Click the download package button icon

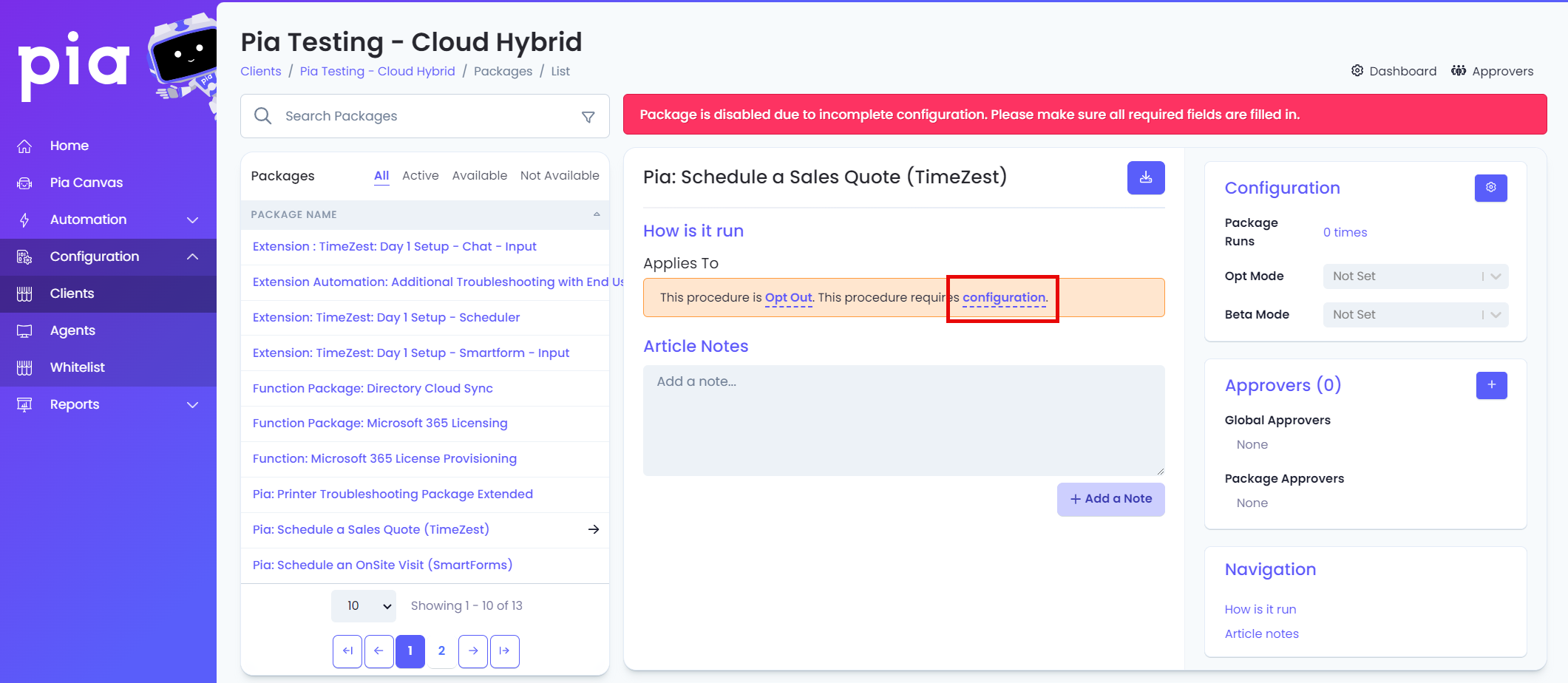coord(1146,178)
